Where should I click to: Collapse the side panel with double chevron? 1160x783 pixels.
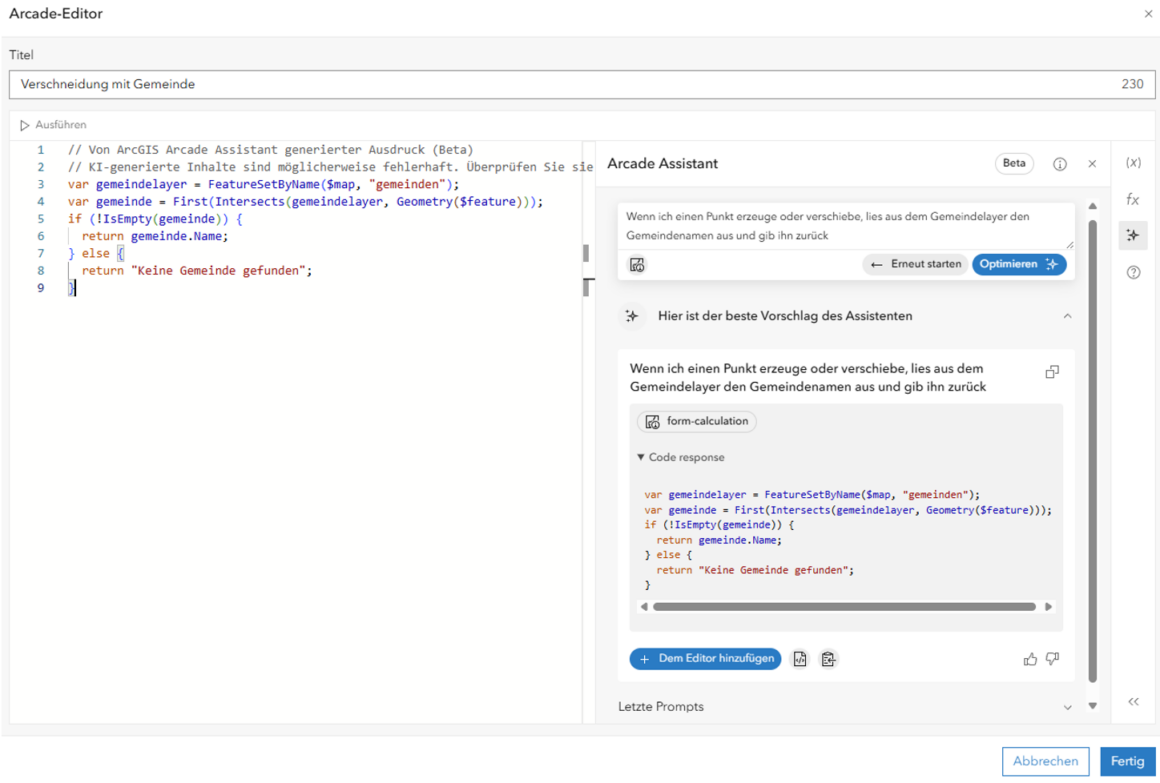(1133, 702)
